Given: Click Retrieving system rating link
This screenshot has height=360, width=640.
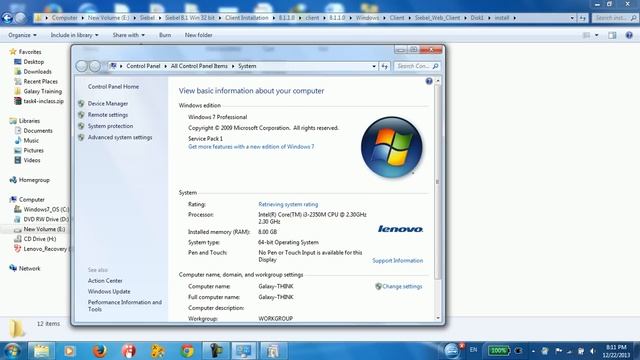Looking at the screenshot, I should click(x=288, y=204).
